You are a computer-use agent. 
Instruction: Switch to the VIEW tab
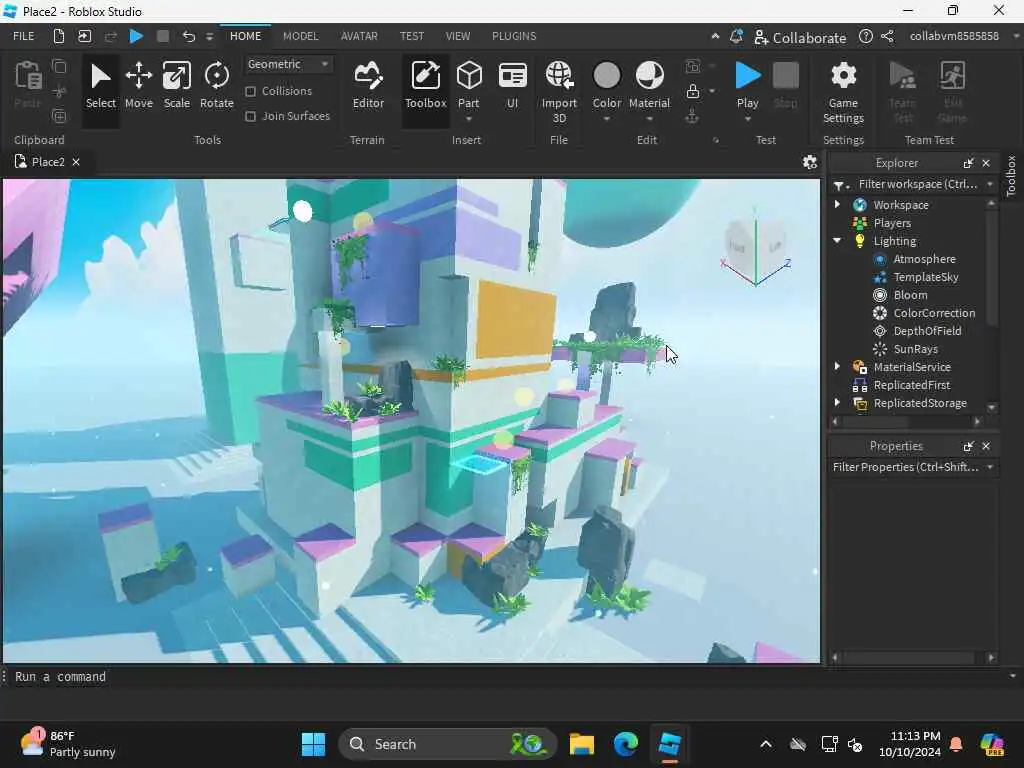click(x=458, y=37)
